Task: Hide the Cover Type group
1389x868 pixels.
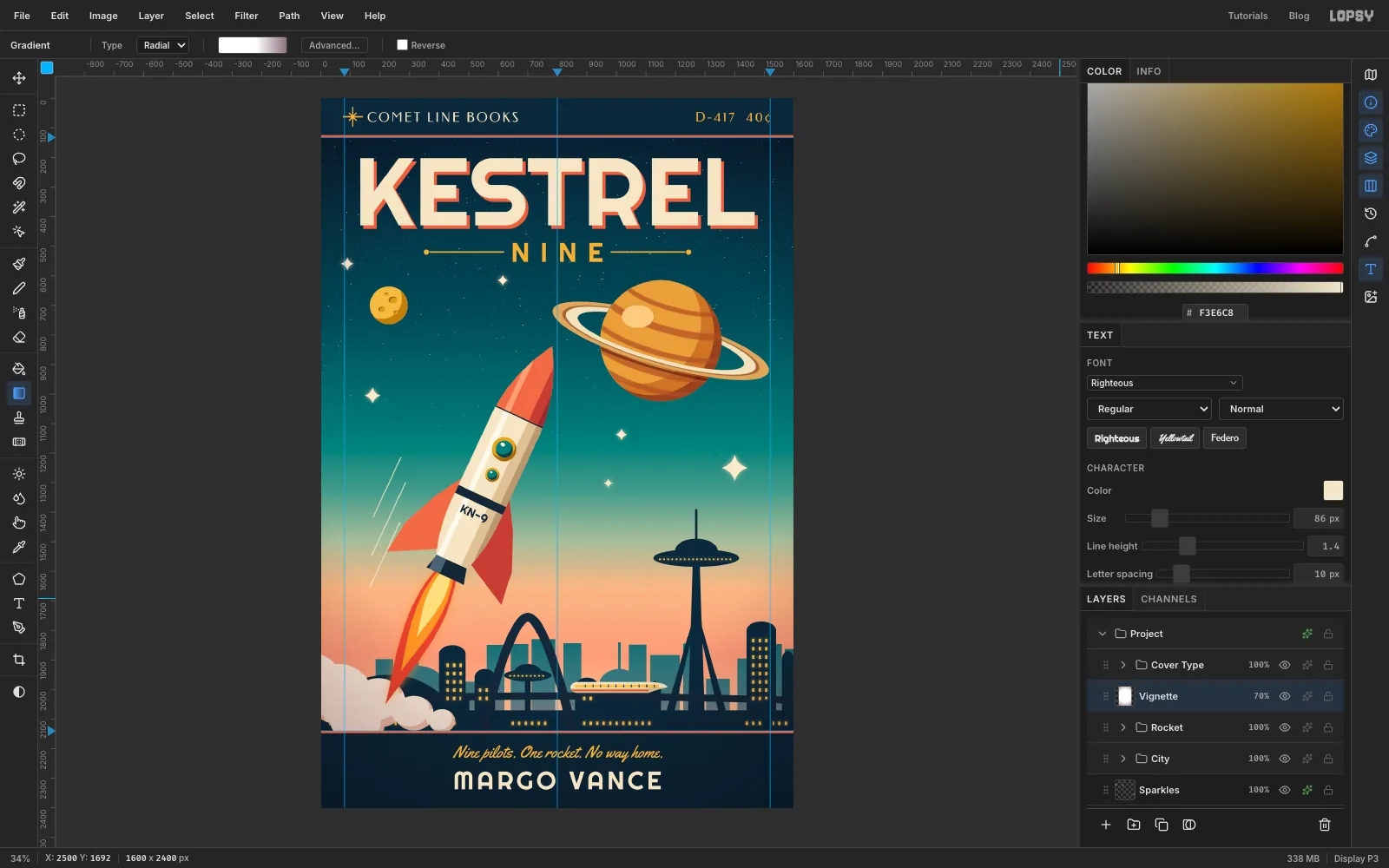Action: 1285,665
